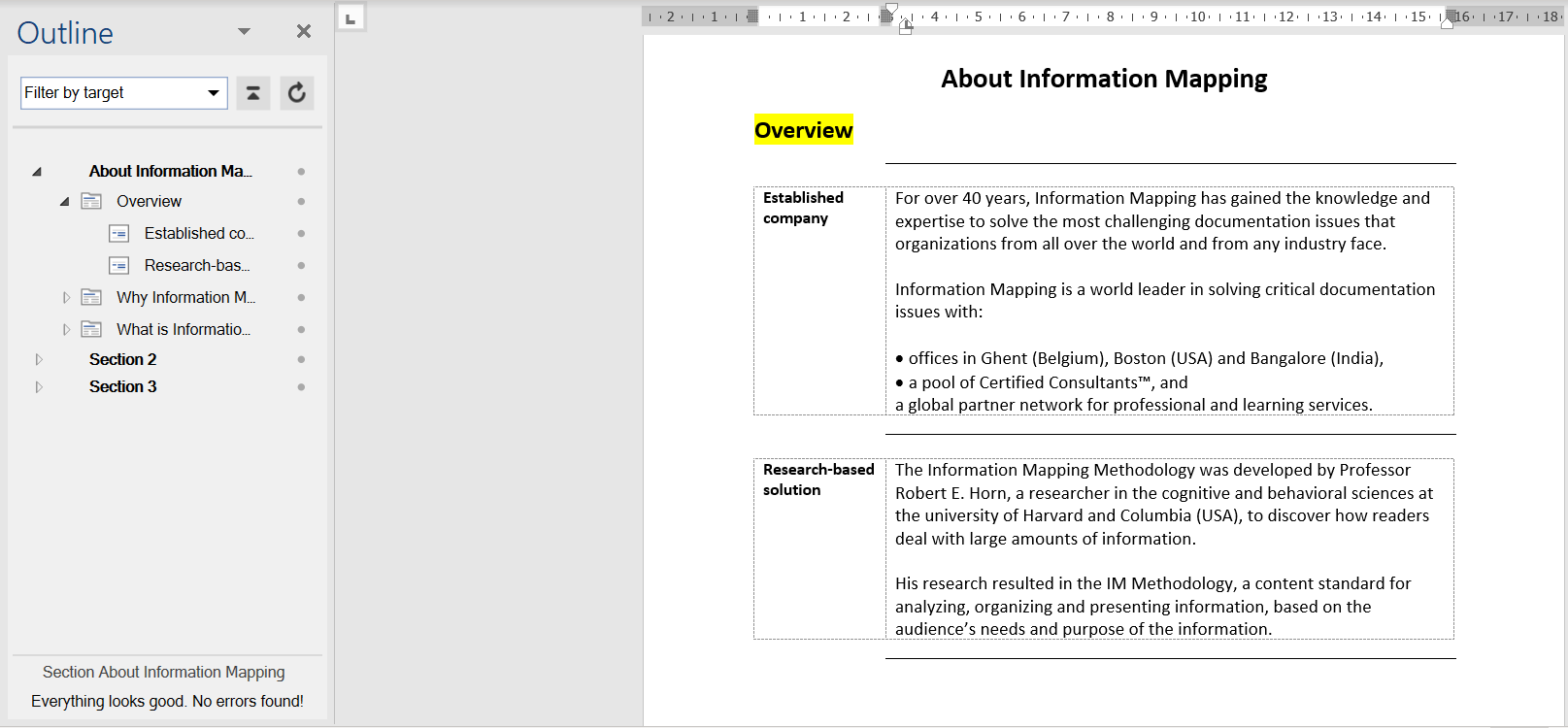Click the bullet about offices in Ghent
The width and height of the screenshot is (1568, 728).
coord(1139,359)
